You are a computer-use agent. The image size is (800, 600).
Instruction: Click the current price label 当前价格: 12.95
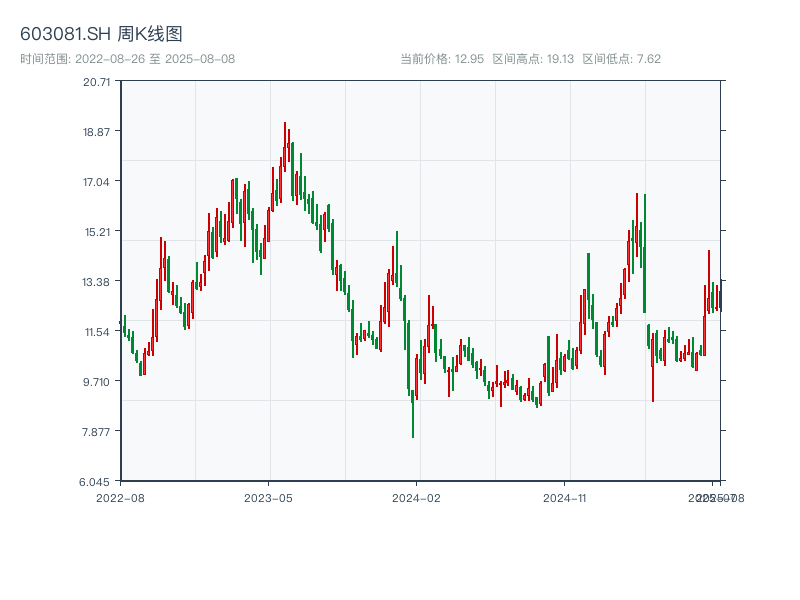pos(442,59)
